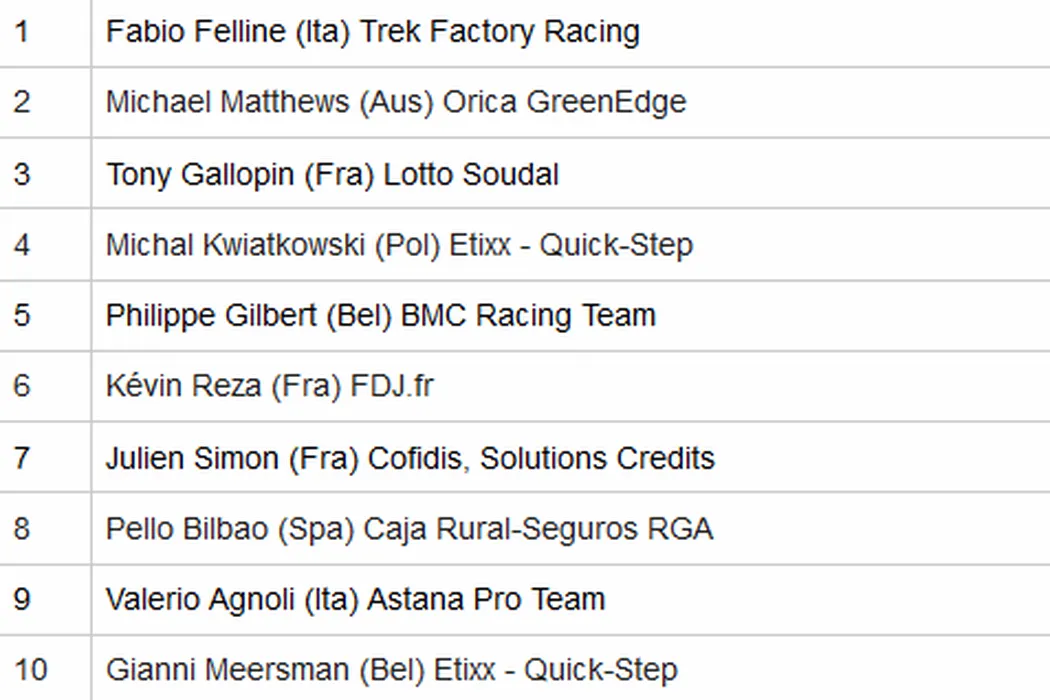Click Valerio Agnoli Astana Pro Team
The height and width of the screenshot is (700, 1050).
pos(355,599)
